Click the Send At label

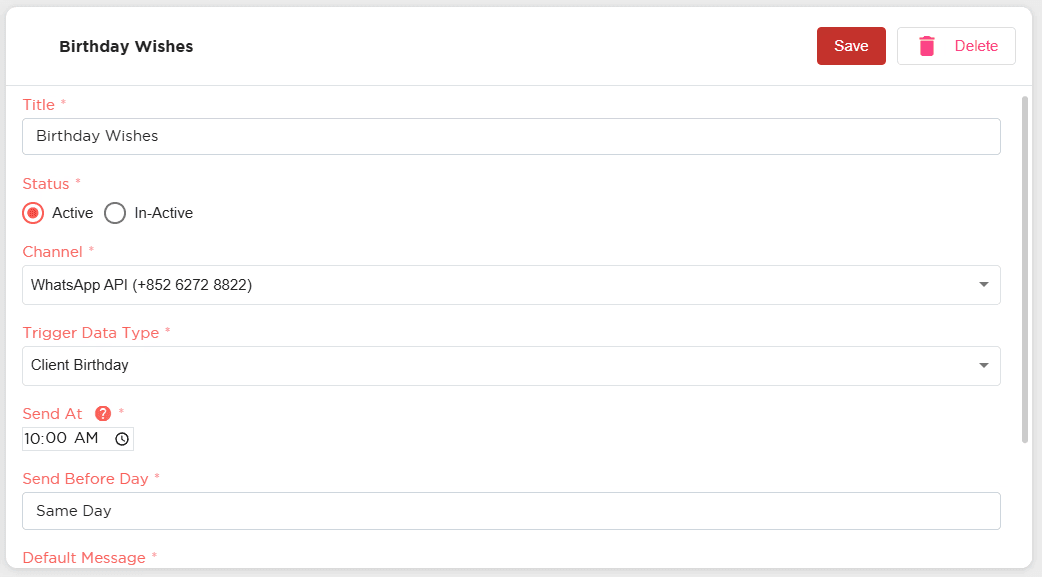[x=52, y=413]
